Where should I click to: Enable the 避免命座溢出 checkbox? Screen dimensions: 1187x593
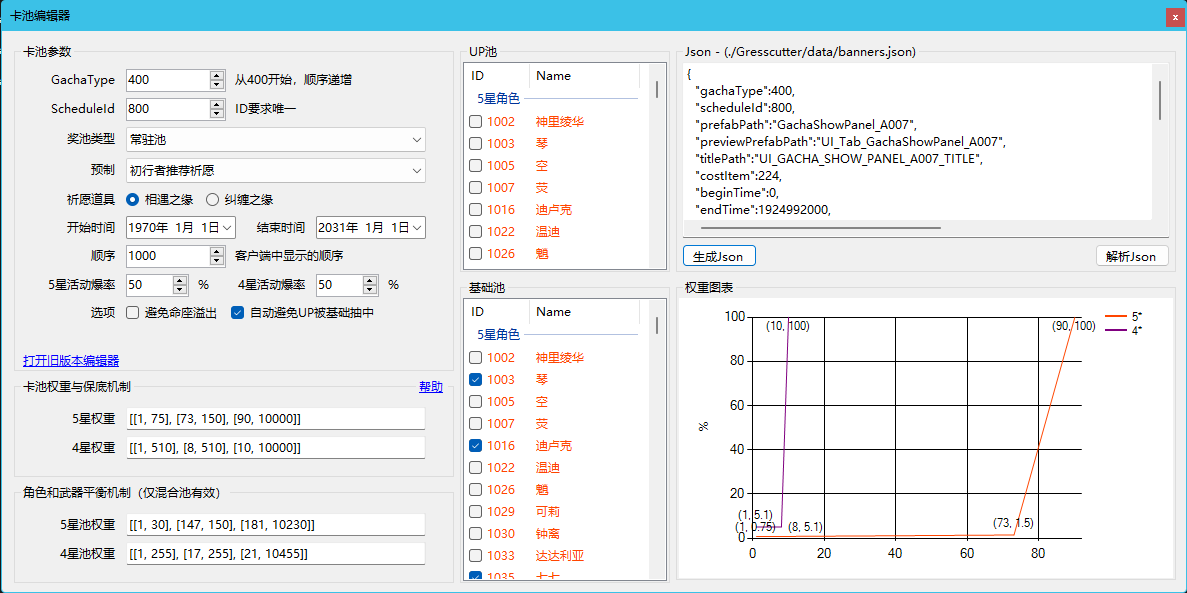click(x=132, y=313)
